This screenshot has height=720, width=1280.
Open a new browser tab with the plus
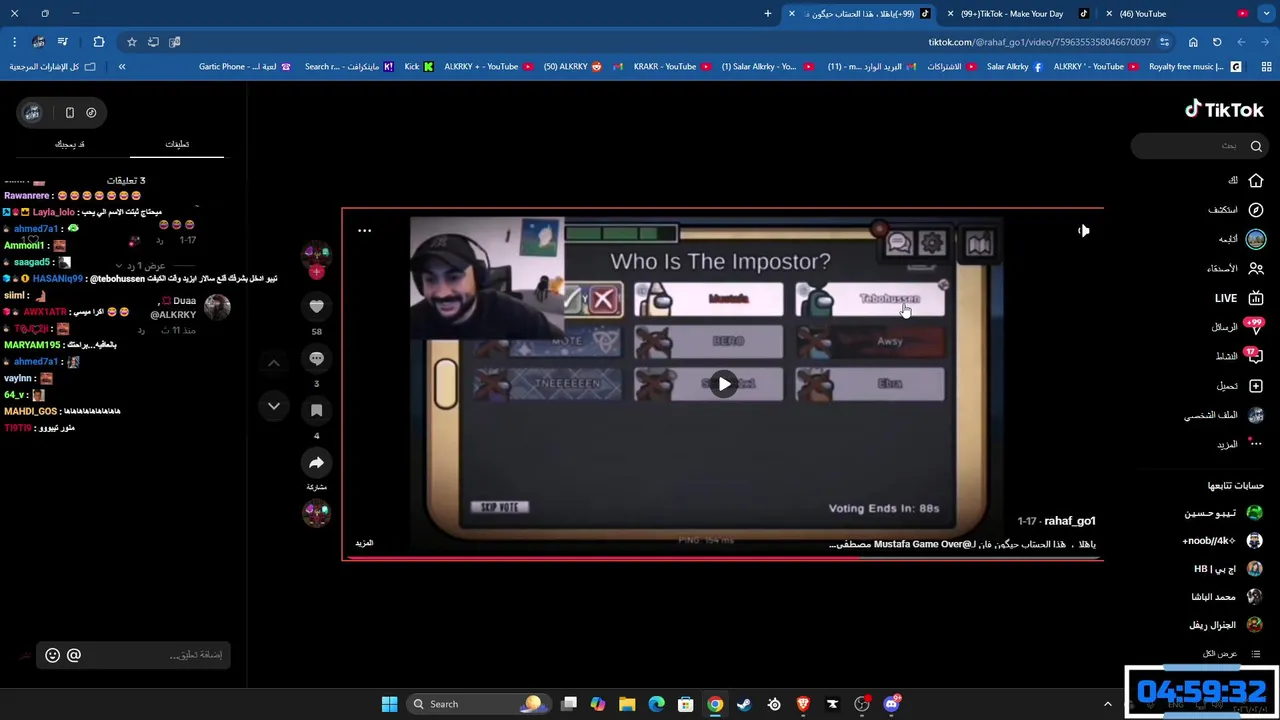(768, 14)
